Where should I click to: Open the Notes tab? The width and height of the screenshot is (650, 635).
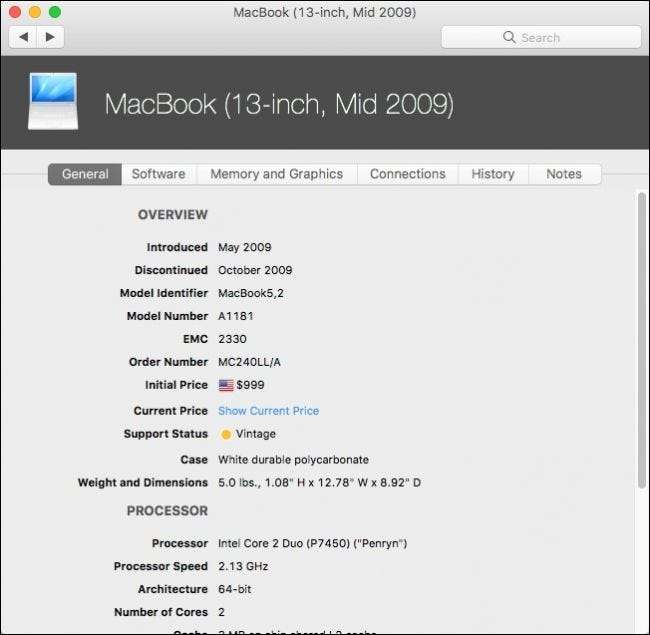pyautogui.click(x=564, y=174)
